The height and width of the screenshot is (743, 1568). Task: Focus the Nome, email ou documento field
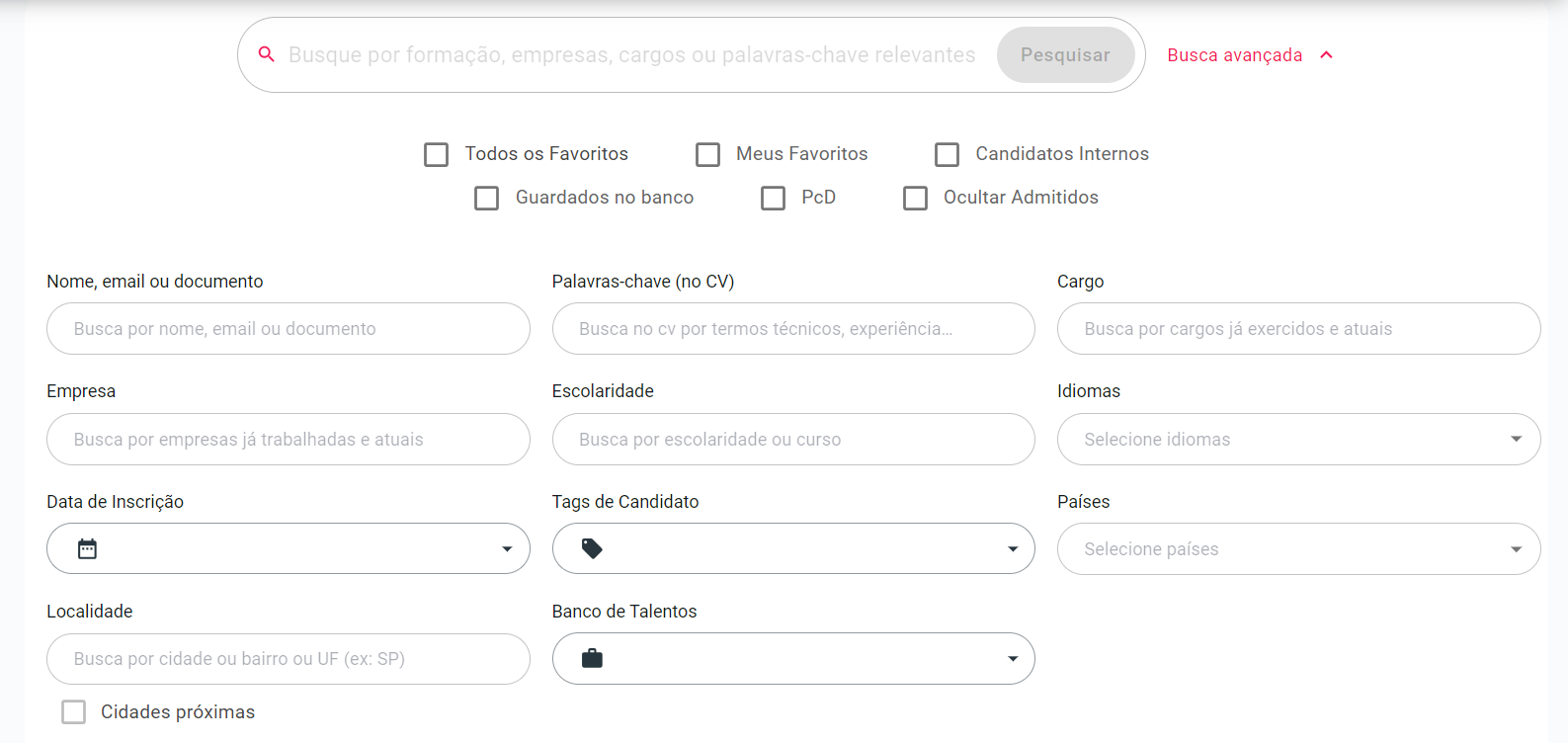pyautogui.click(x=288, y=329)
